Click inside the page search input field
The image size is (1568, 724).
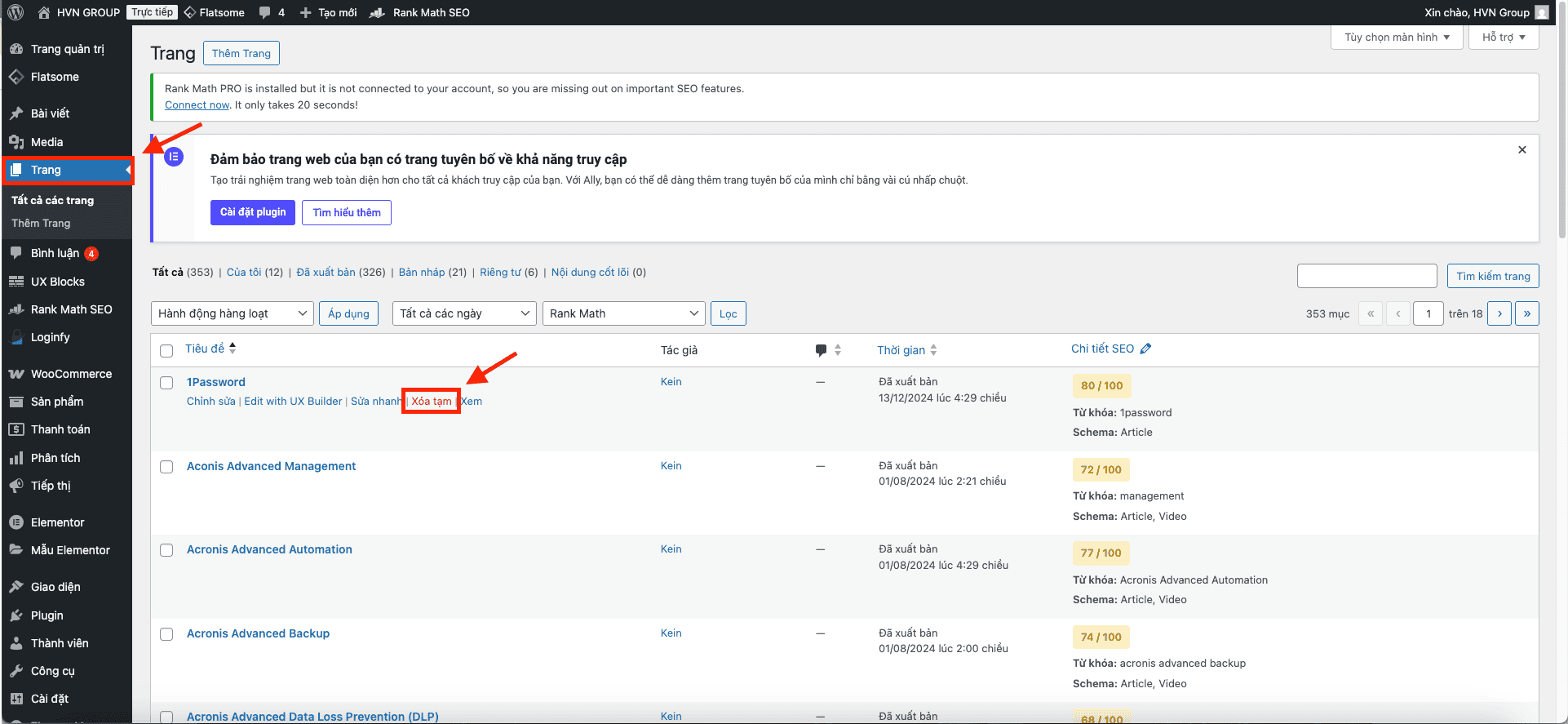pyautogui.click(x=1367, y=276)
